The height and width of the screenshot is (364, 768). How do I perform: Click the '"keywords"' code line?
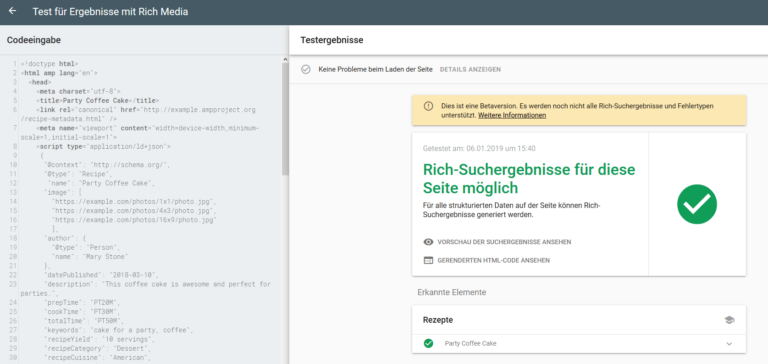coord(119,330)
